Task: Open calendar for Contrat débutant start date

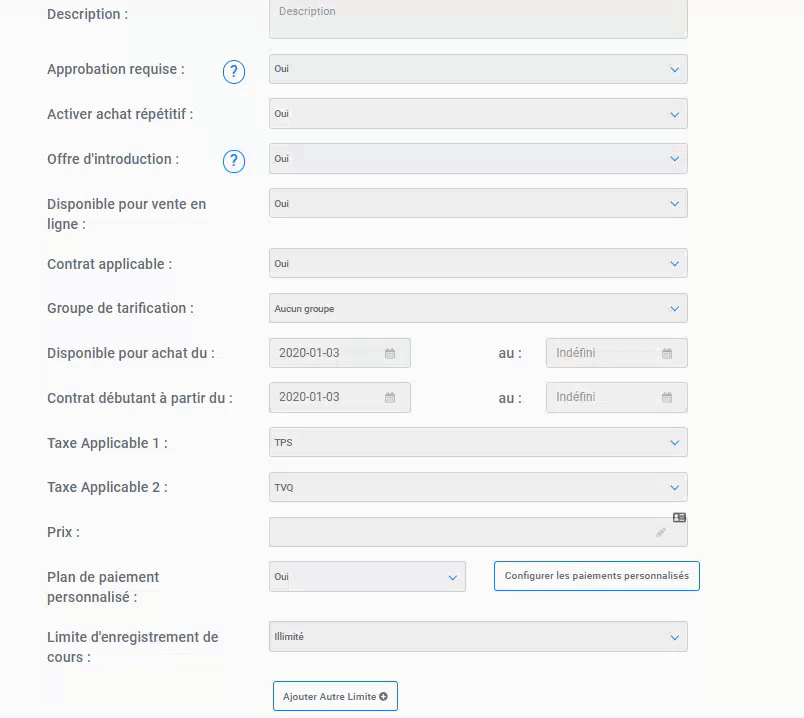Action: click(390, 397)
